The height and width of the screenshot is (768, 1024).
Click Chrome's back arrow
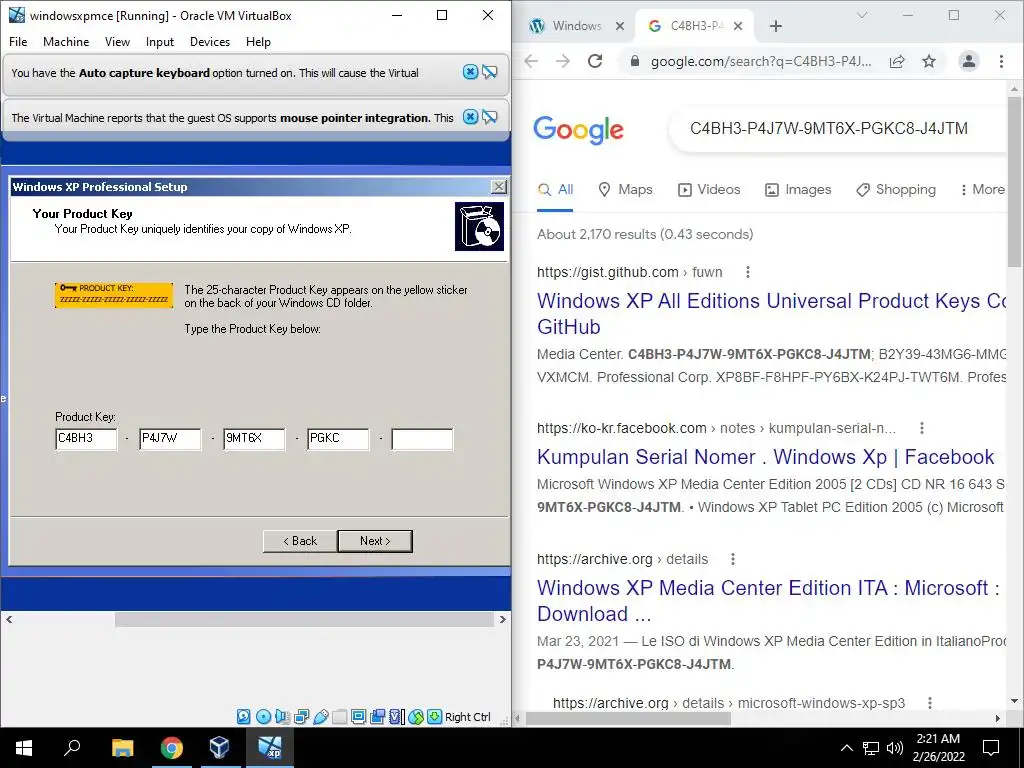[x=532, y=61]
